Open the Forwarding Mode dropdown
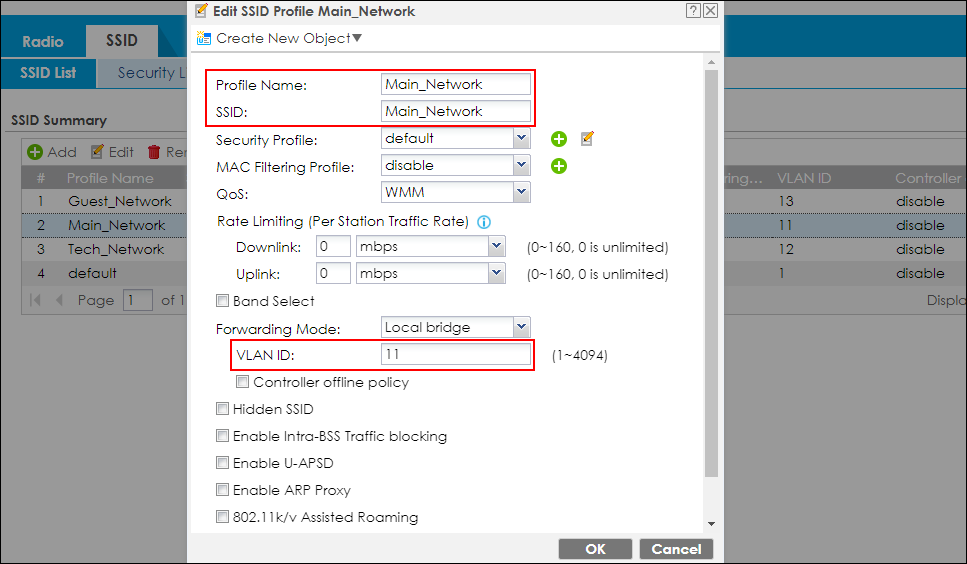 coord(521,327)
